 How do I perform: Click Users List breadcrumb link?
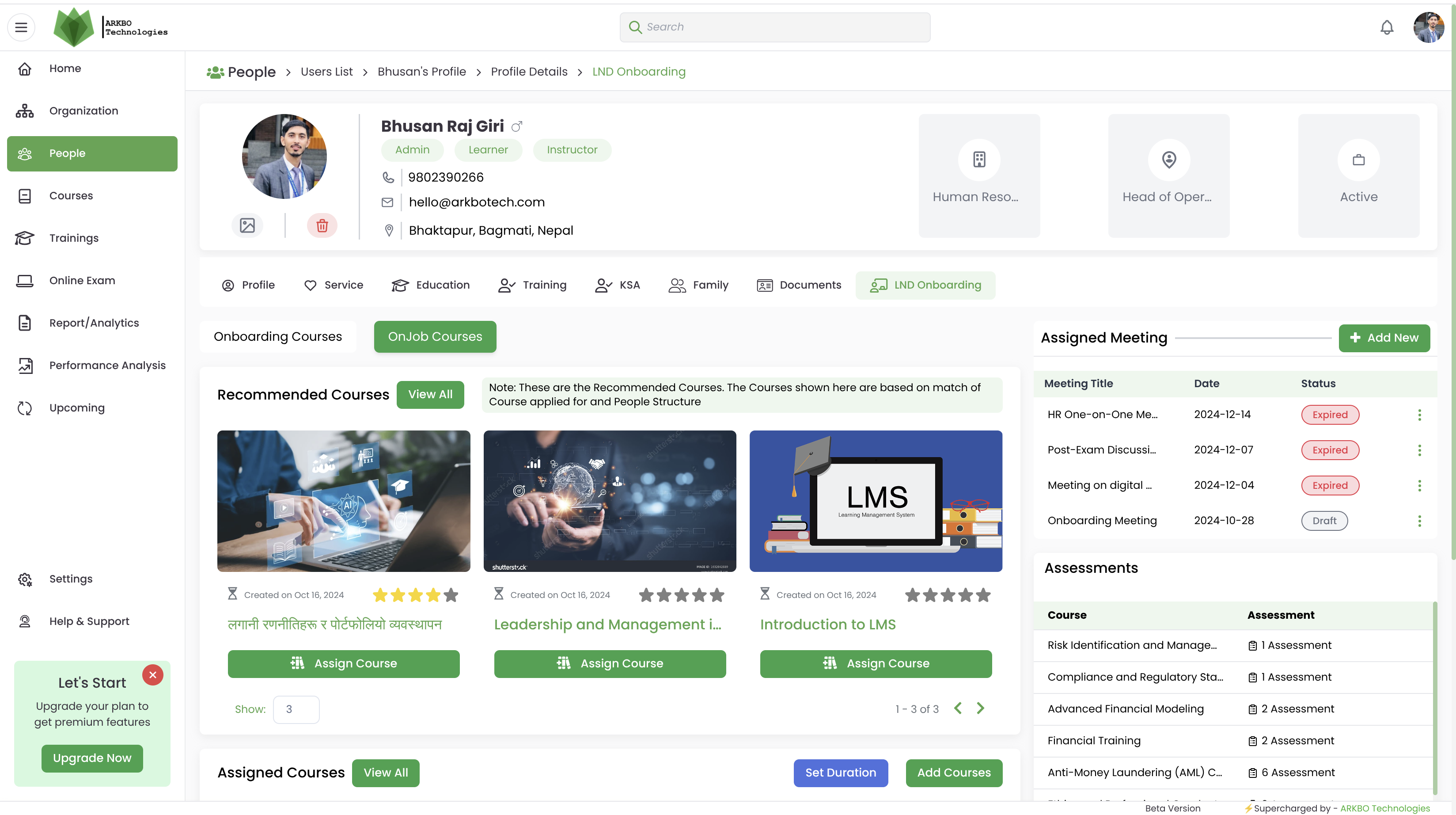326,72
